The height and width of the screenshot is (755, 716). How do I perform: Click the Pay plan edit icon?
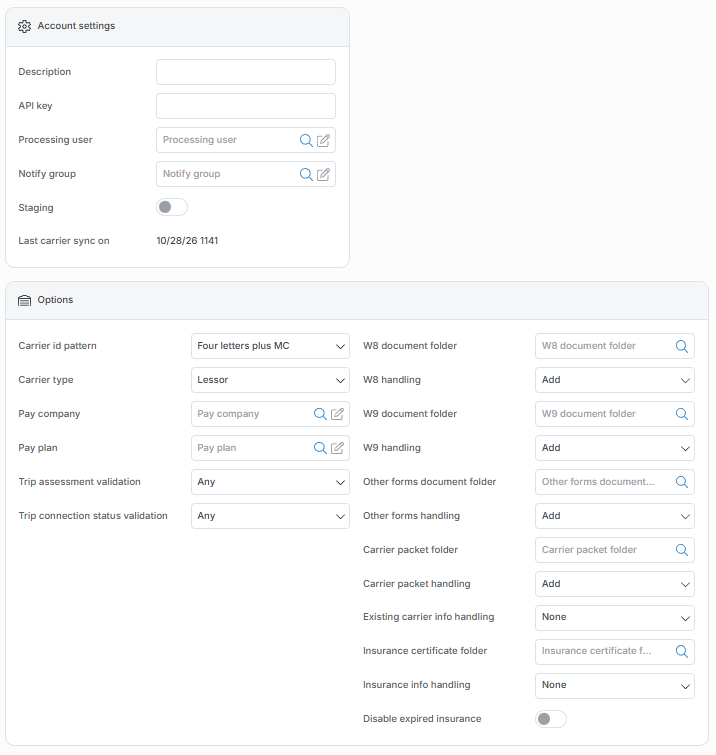[x=338, y=448]
